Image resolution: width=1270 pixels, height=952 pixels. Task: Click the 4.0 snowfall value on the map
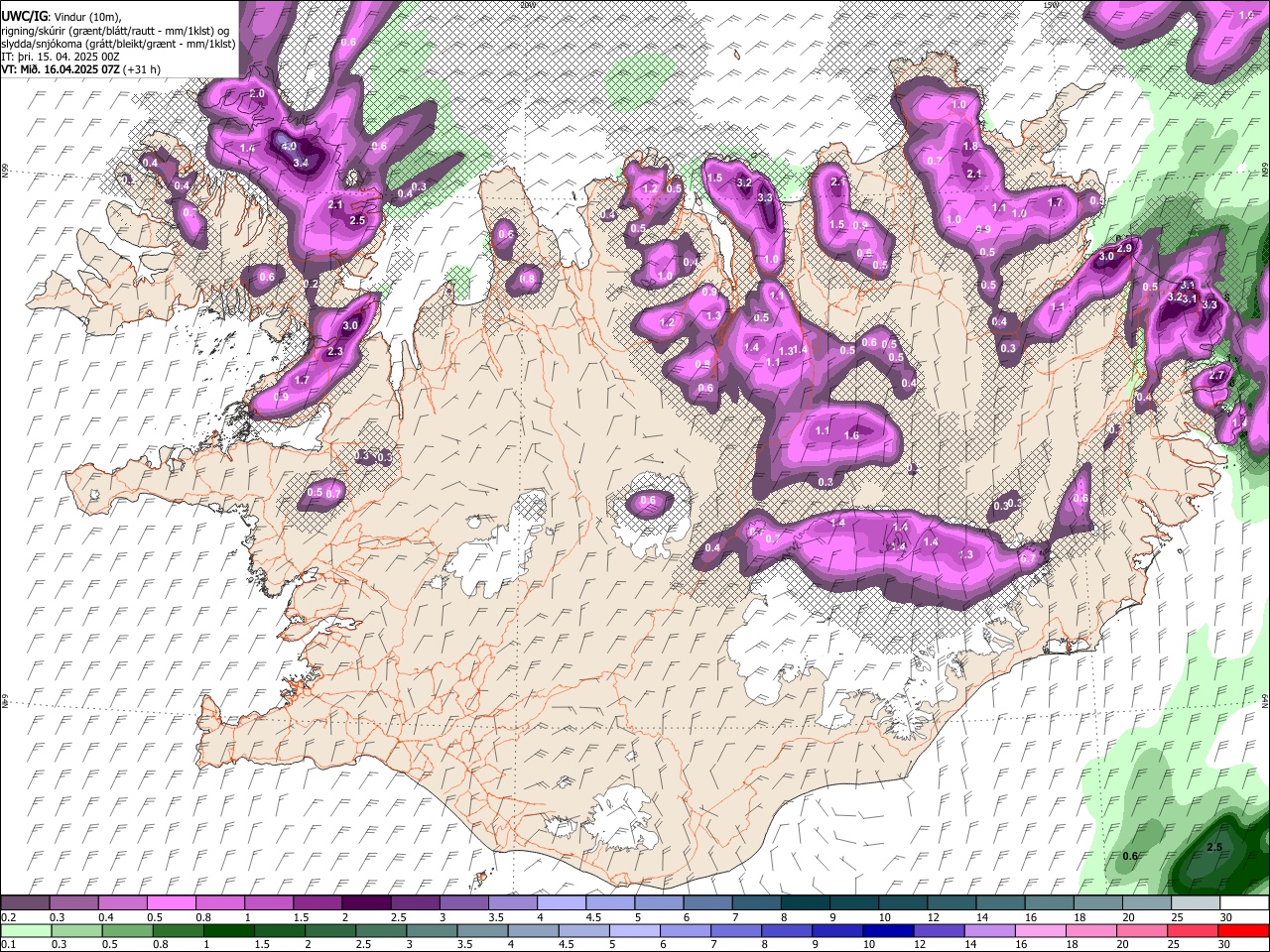[x=290, y=146]
